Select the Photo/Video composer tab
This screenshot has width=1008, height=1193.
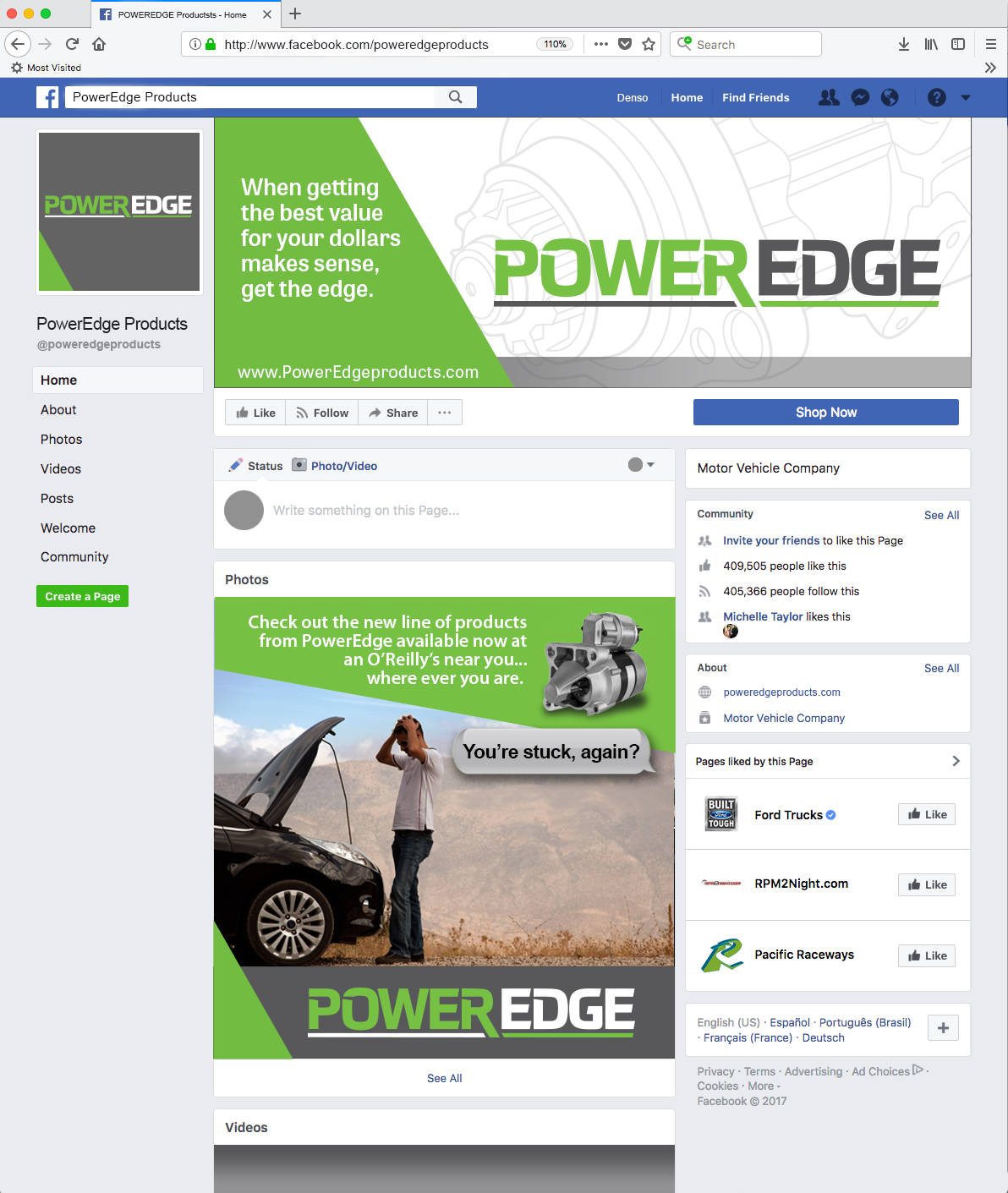click(x=335, y=465)
